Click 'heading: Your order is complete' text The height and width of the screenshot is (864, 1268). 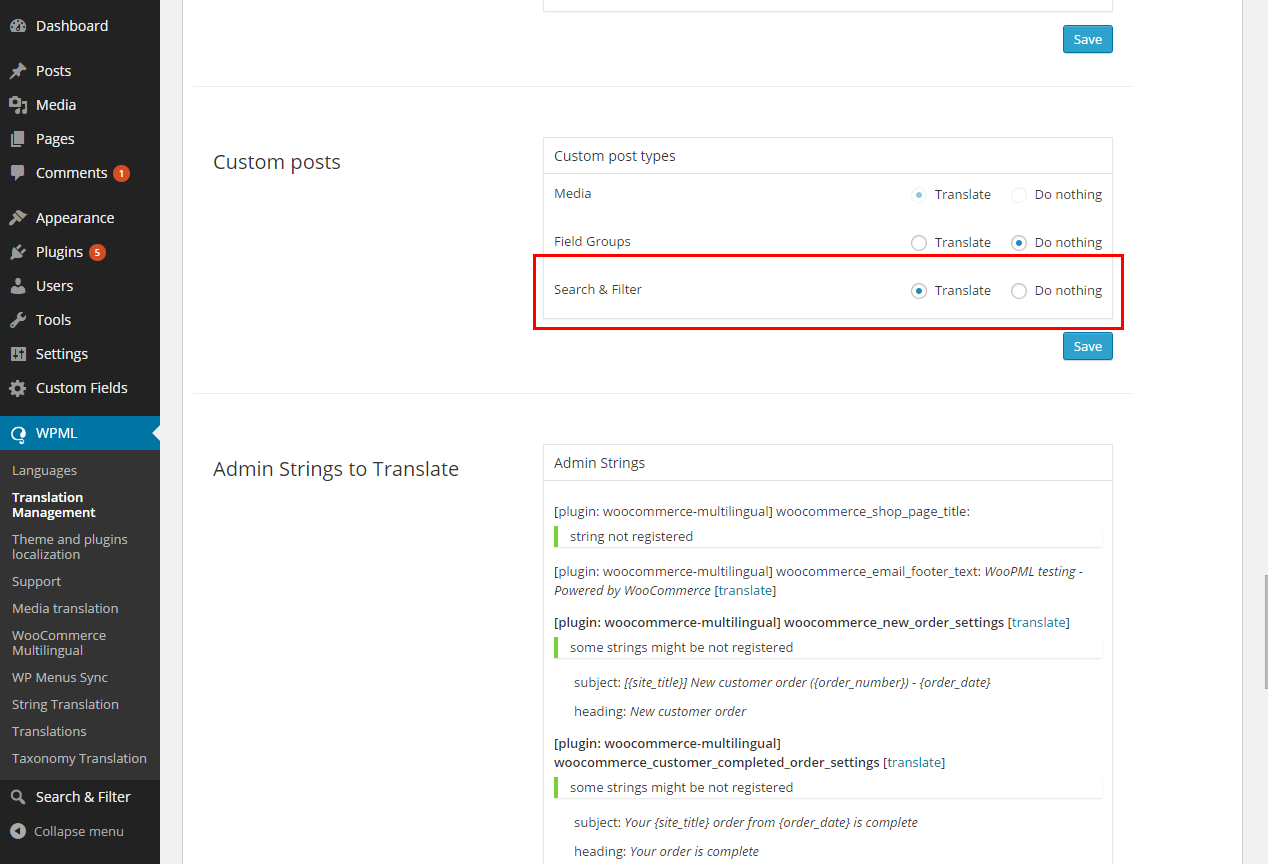tap(666, 852)
